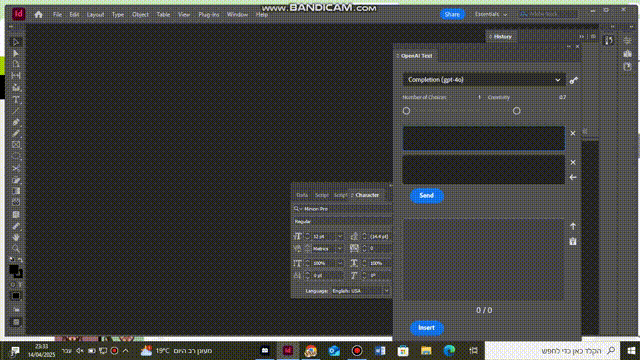Select the Selection tool in toolbox

(16, 42)
